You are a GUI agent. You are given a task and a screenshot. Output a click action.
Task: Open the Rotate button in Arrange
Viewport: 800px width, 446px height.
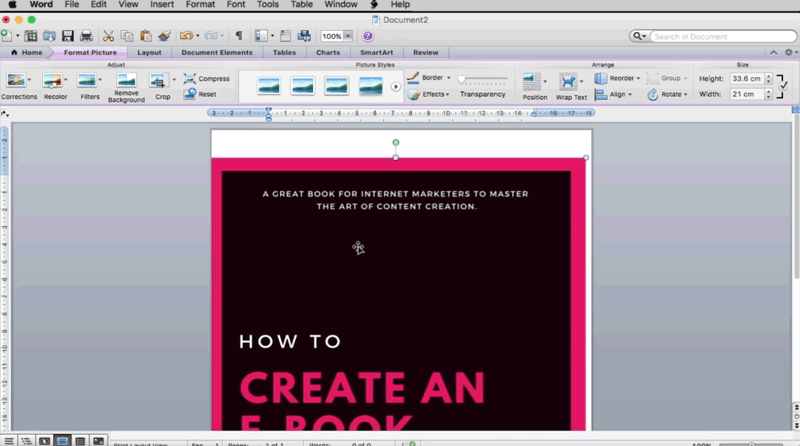coord(666,94)
